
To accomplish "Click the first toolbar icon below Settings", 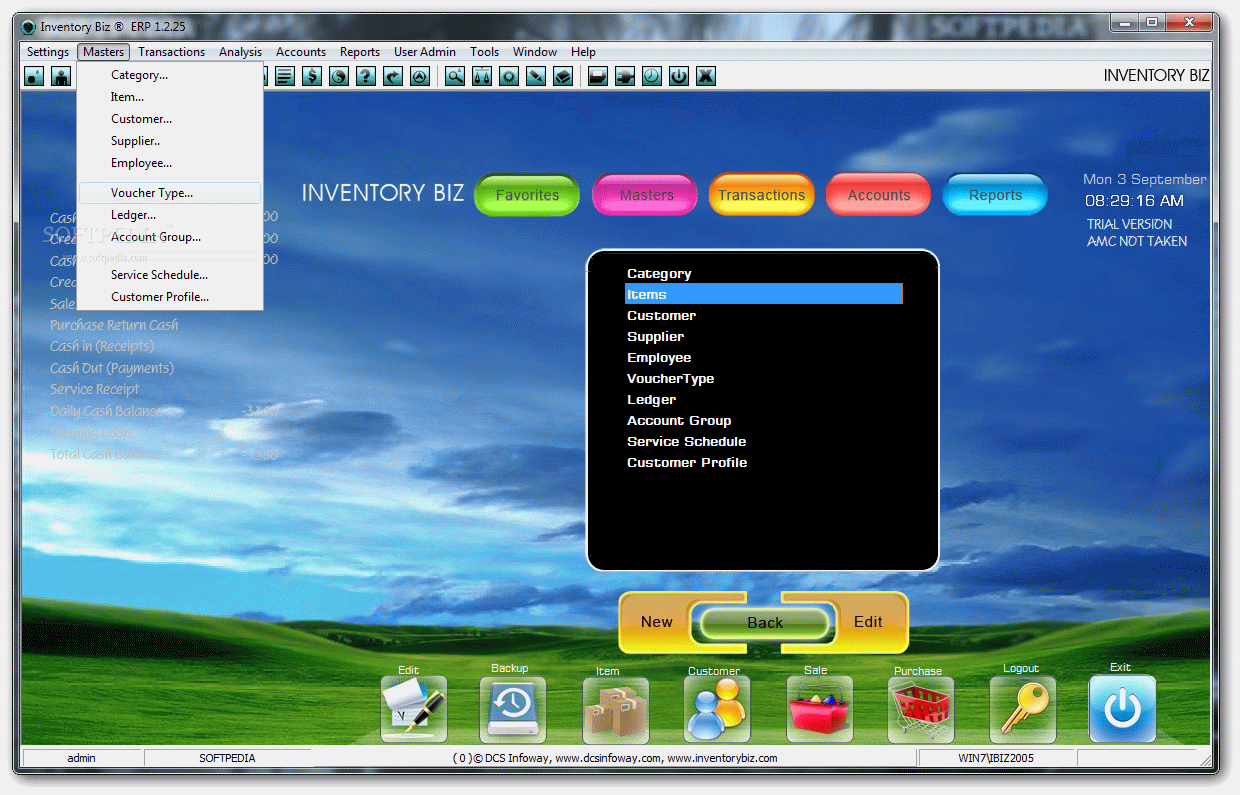I will (x=34, y=75).
